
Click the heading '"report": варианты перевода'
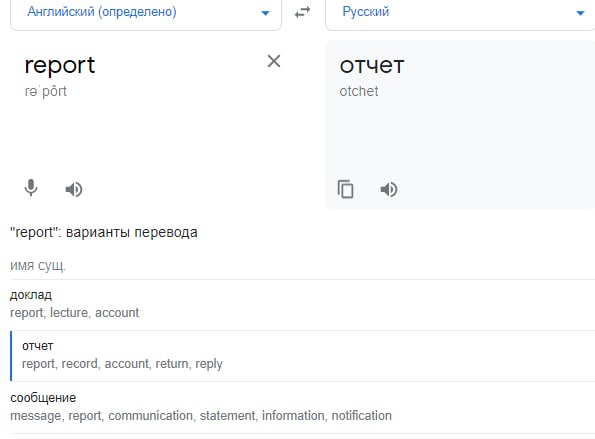tap(104, 232)
